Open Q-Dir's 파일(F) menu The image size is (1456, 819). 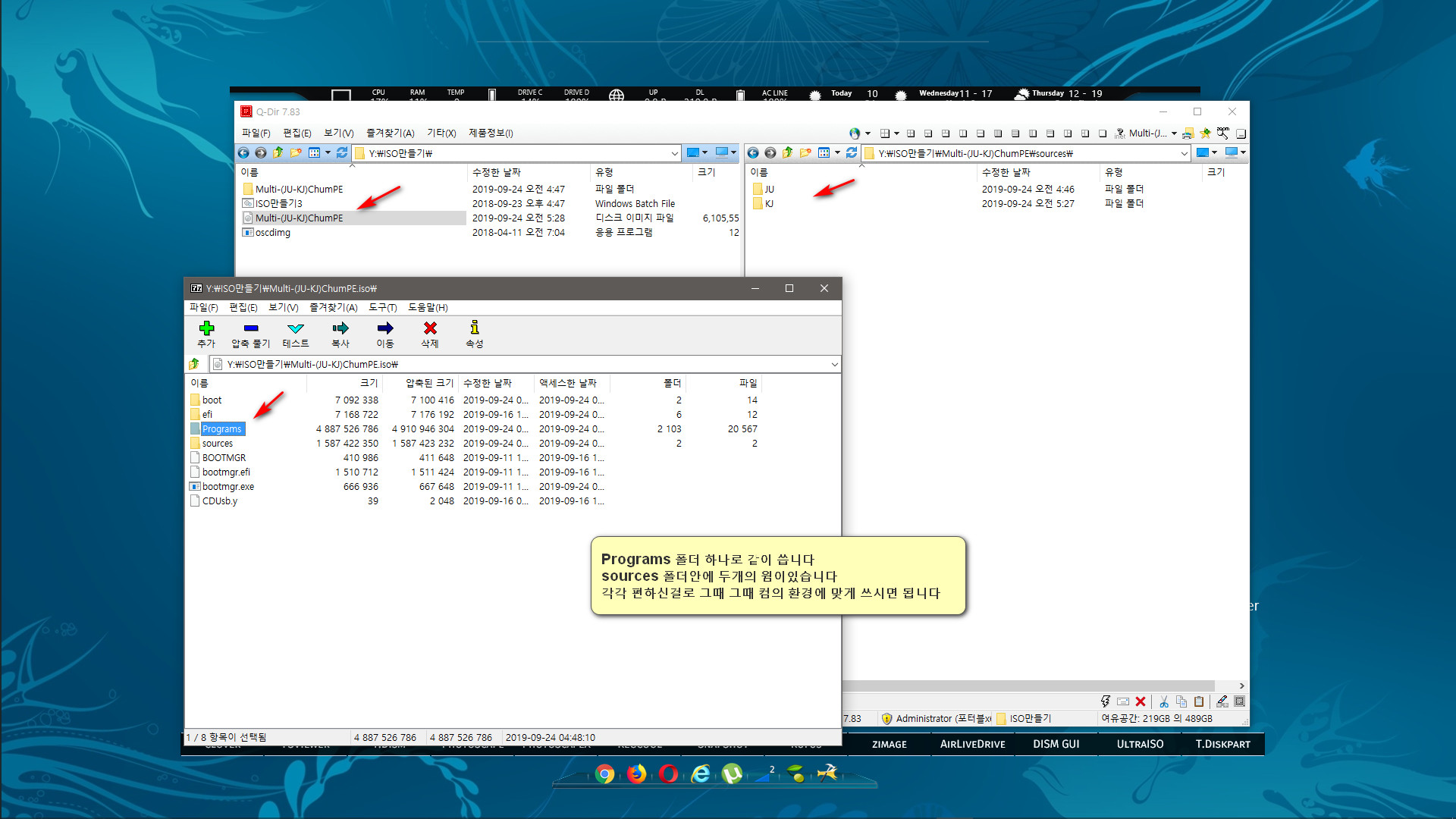point(256,133)
